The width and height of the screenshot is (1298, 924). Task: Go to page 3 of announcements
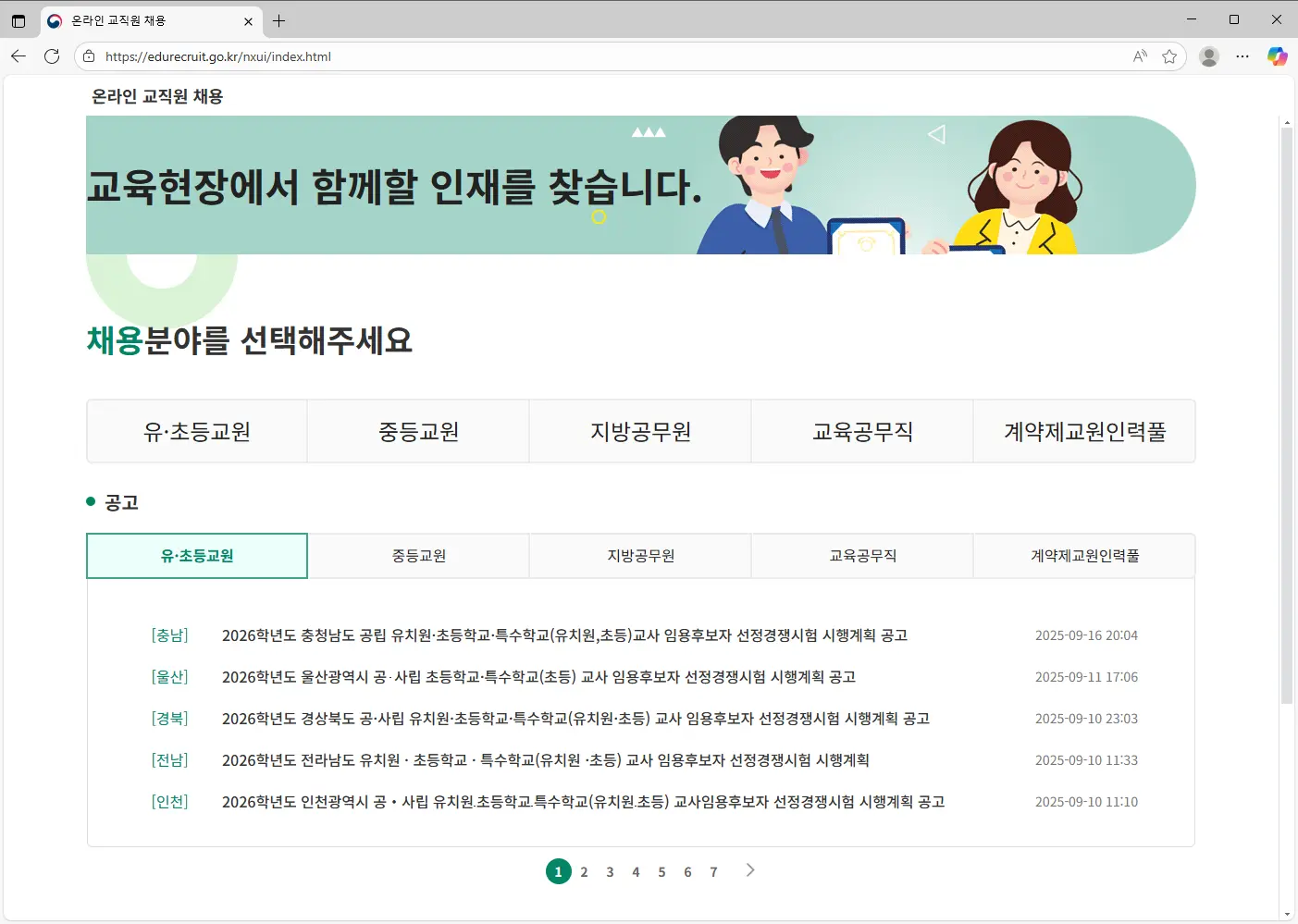click(x=610, y=872)
